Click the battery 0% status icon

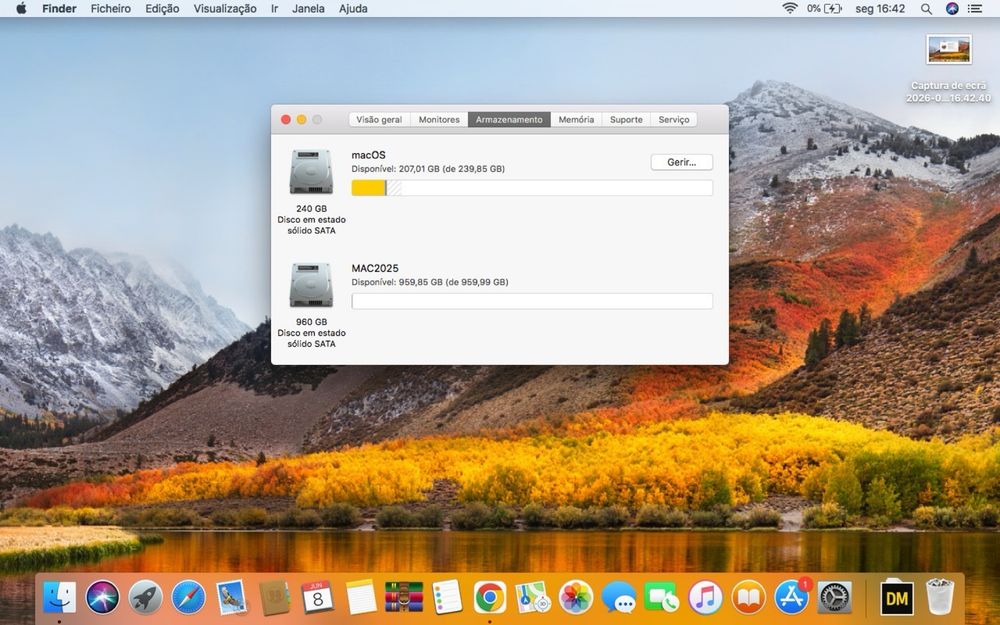[824, 8]
